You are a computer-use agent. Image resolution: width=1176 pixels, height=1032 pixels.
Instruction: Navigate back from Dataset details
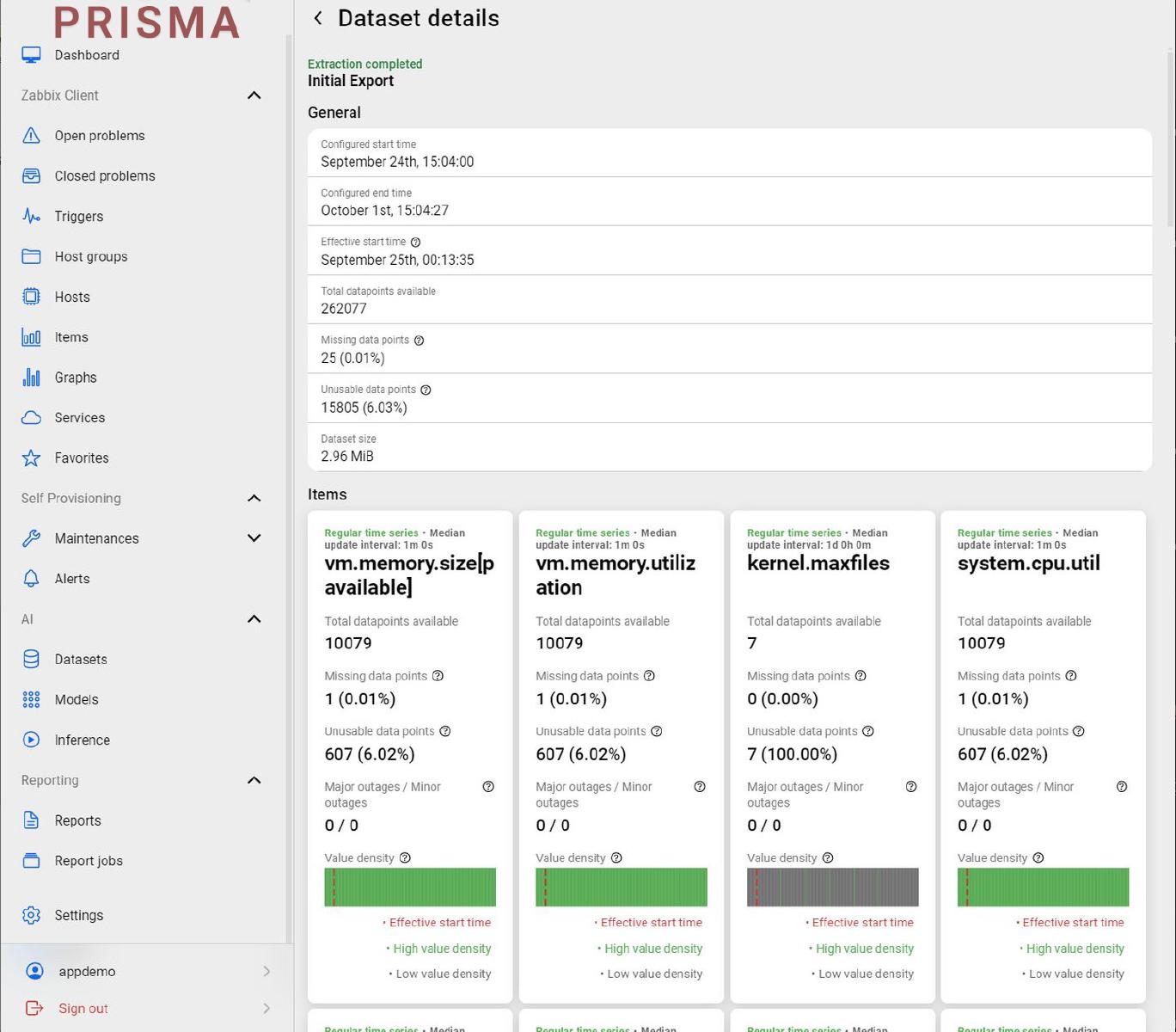pyautogui.click(x=317, y=17)
